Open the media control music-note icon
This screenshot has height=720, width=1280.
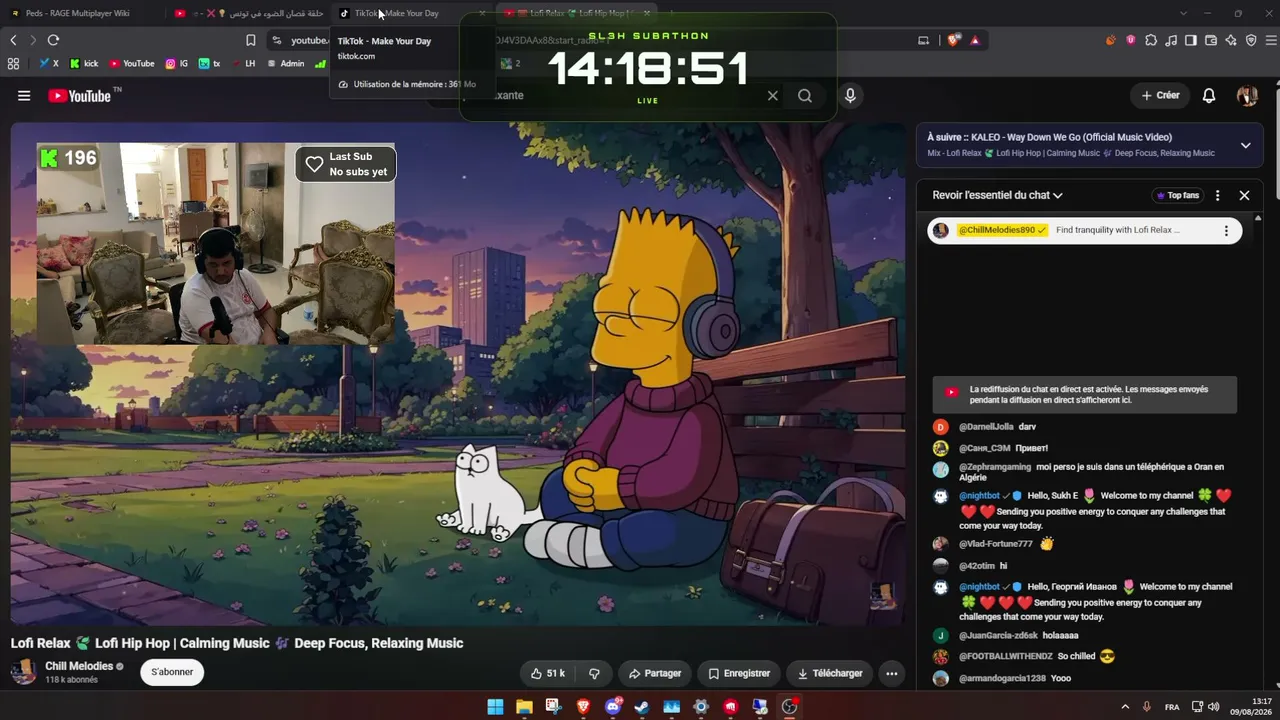(x=1171, y=40)
